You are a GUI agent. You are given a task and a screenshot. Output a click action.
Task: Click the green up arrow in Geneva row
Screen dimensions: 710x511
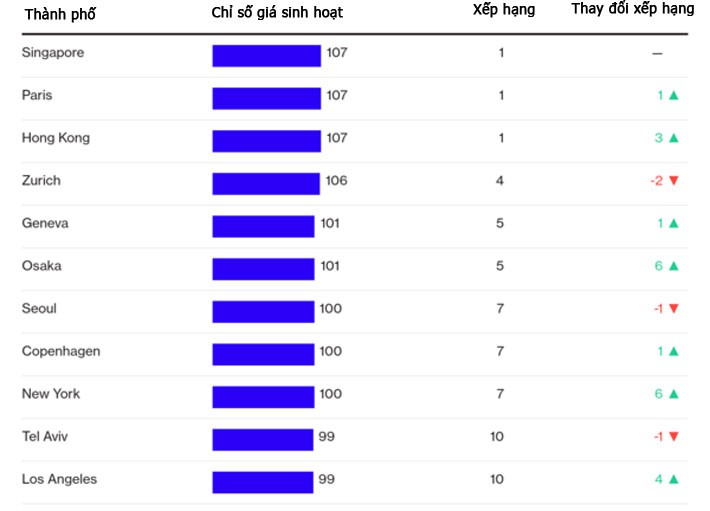pos(674,224)
